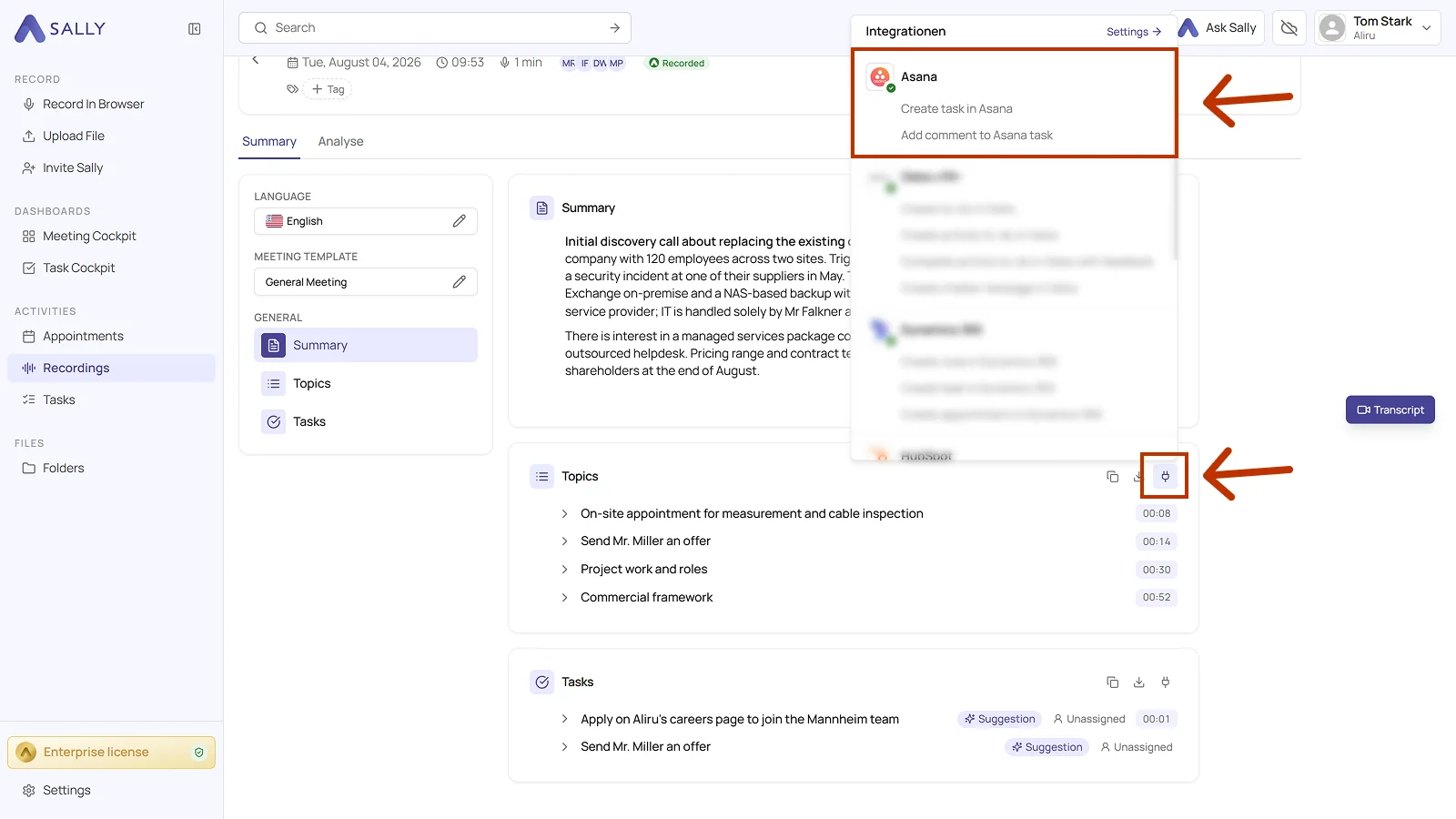Screen dimensions: 1456x819
Task: Expand Project work and roles topic
Action: [564, 570]
